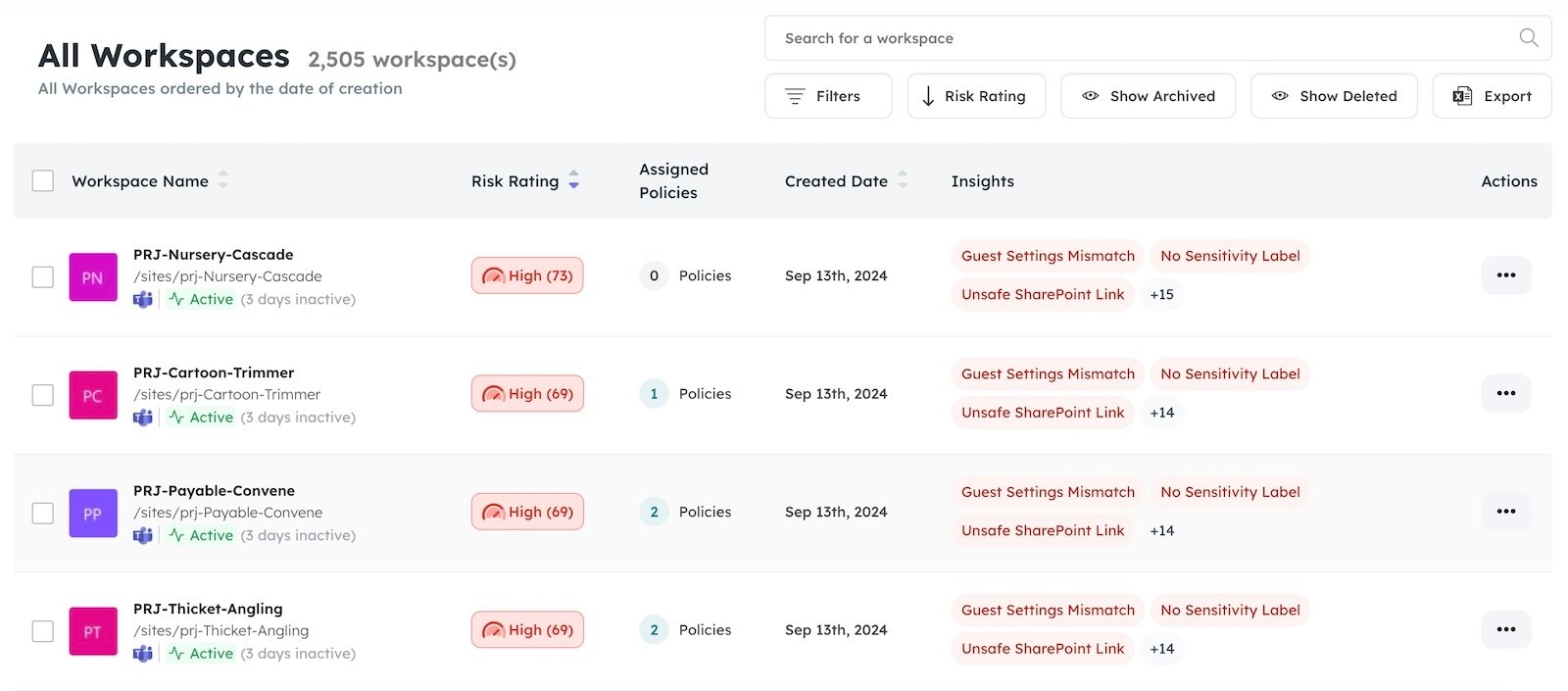Viewport: 1568px width, 691px height.
Task: Select the PRJ-Payable-Convene row checkbox
Action: point(43,513)
